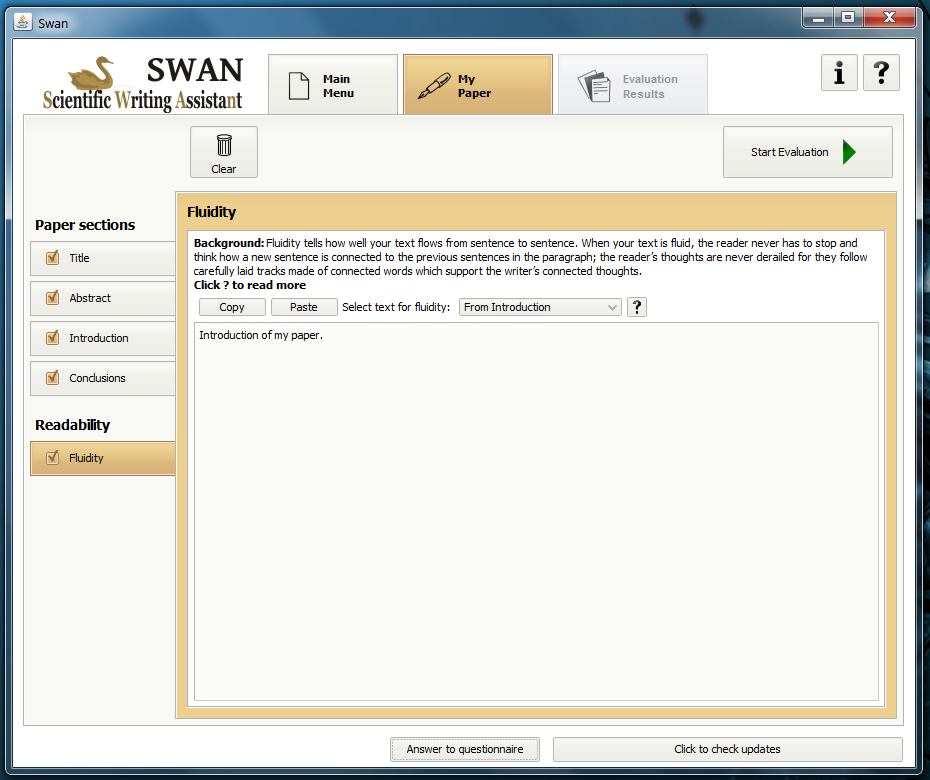Click the Paste button
Screen dimensions: 930x780
coord(304,307)
